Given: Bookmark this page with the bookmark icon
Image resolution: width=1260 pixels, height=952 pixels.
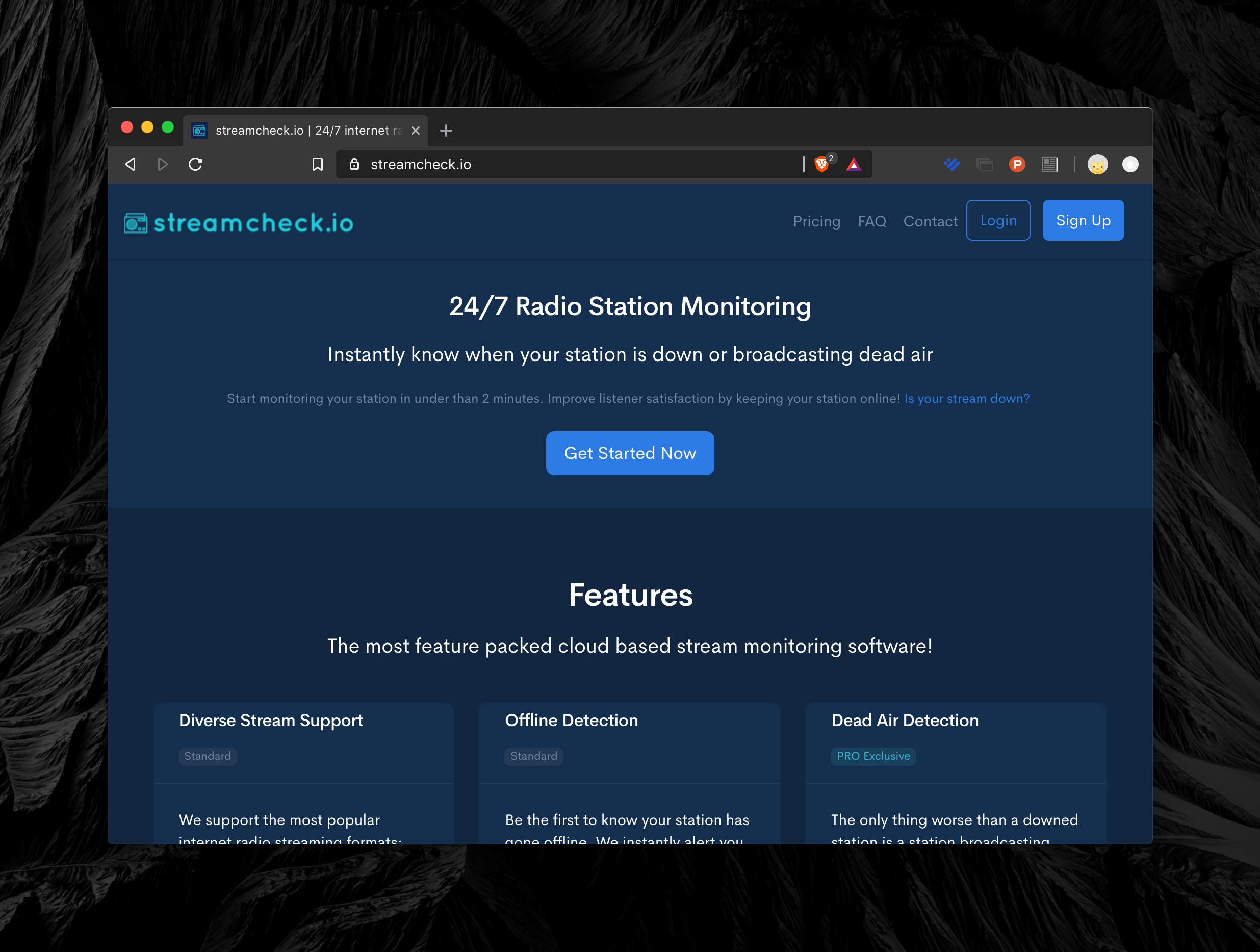Looking at the screenshot, I should tap(318, 165).
